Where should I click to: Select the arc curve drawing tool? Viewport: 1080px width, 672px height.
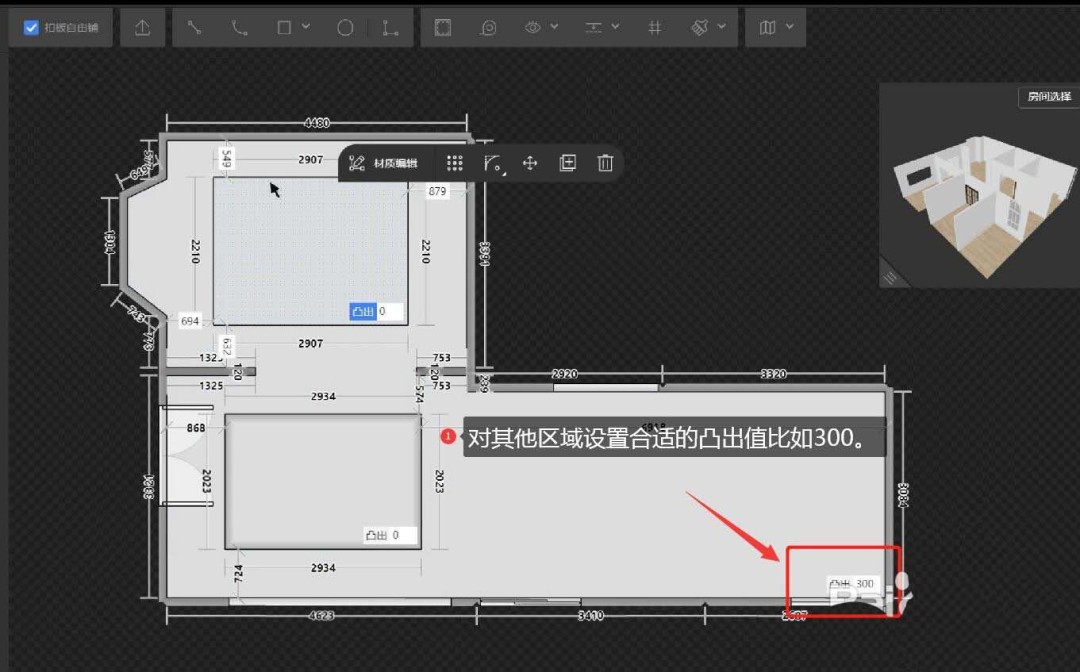click(240, 28)
